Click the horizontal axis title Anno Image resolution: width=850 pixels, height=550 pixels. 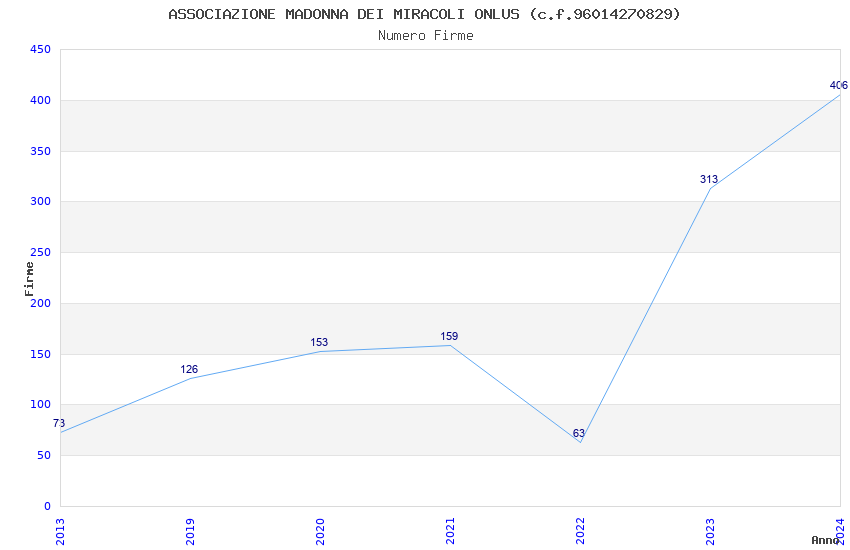click(x=825, y=540)
